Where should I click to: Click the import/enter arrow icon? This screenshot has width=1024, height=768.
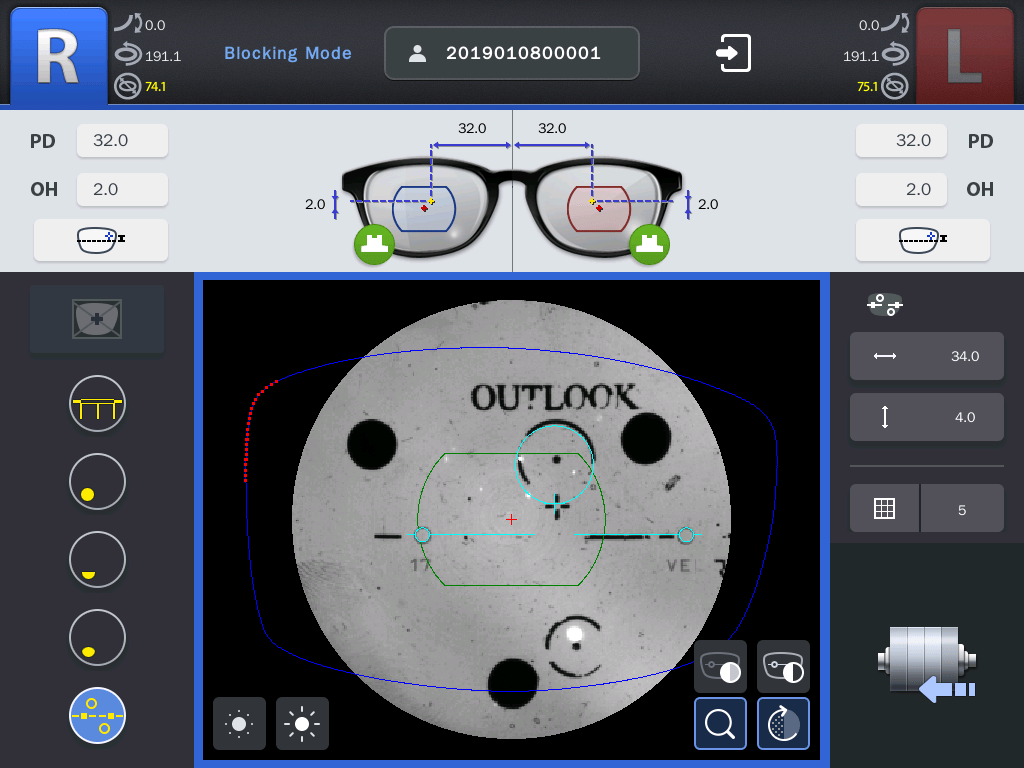tap(733, 53)
